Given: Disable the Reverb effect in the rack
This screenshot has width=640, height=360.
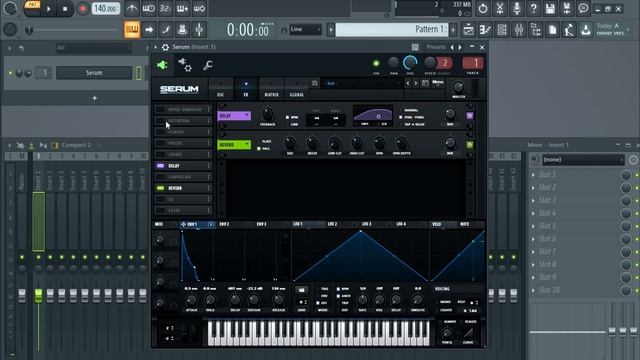Looking at the screenshot, I should (x=160, y=188).
